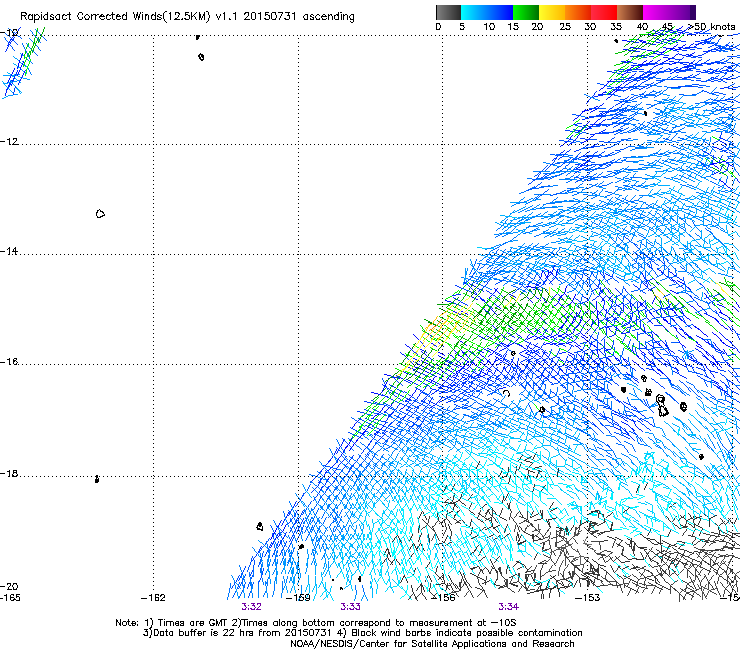Viewport: 740px width, 650px height.
Task: Click the red 30-35 knots color band
Action: point(604,12)
